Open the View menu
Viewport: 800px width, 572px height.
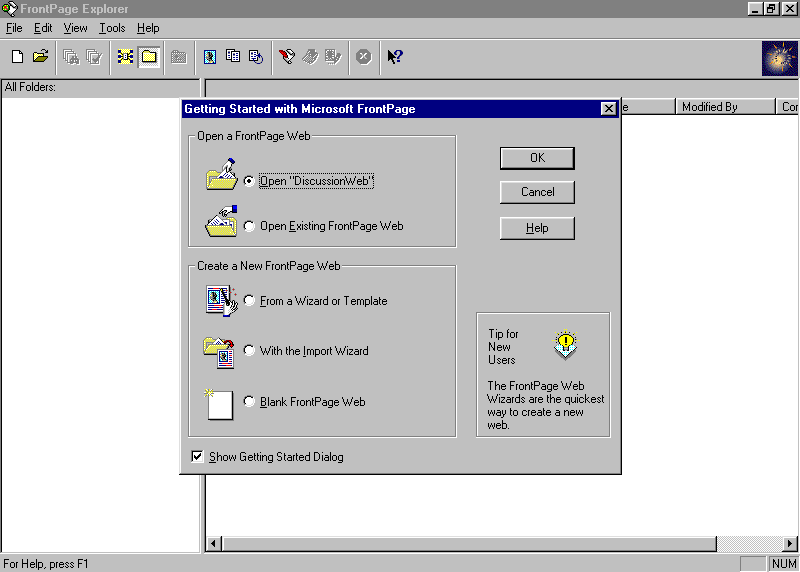[x=75, y=28]
